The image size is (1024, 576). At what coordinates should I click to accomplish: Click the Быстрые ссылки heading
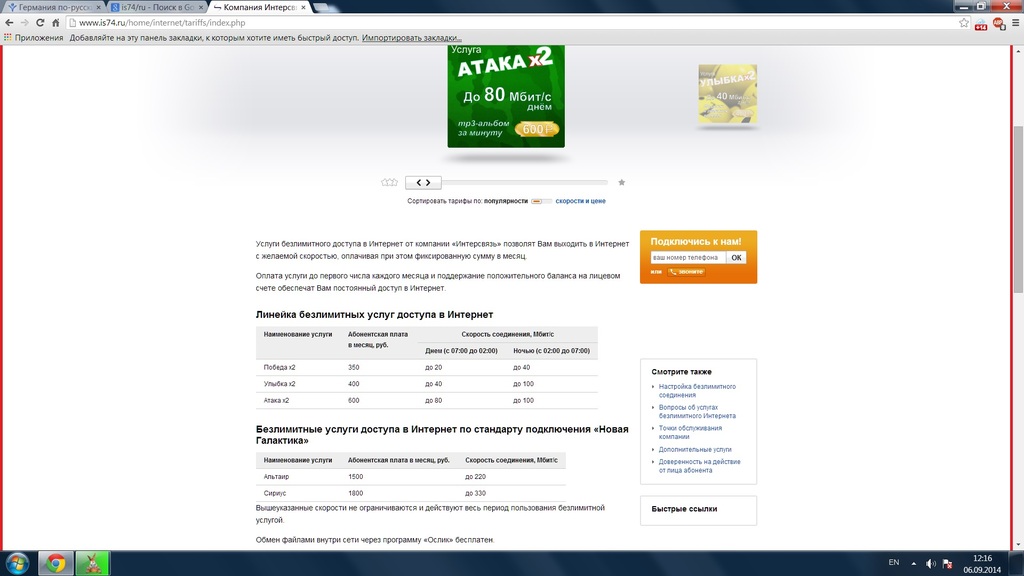click(684, 509)
